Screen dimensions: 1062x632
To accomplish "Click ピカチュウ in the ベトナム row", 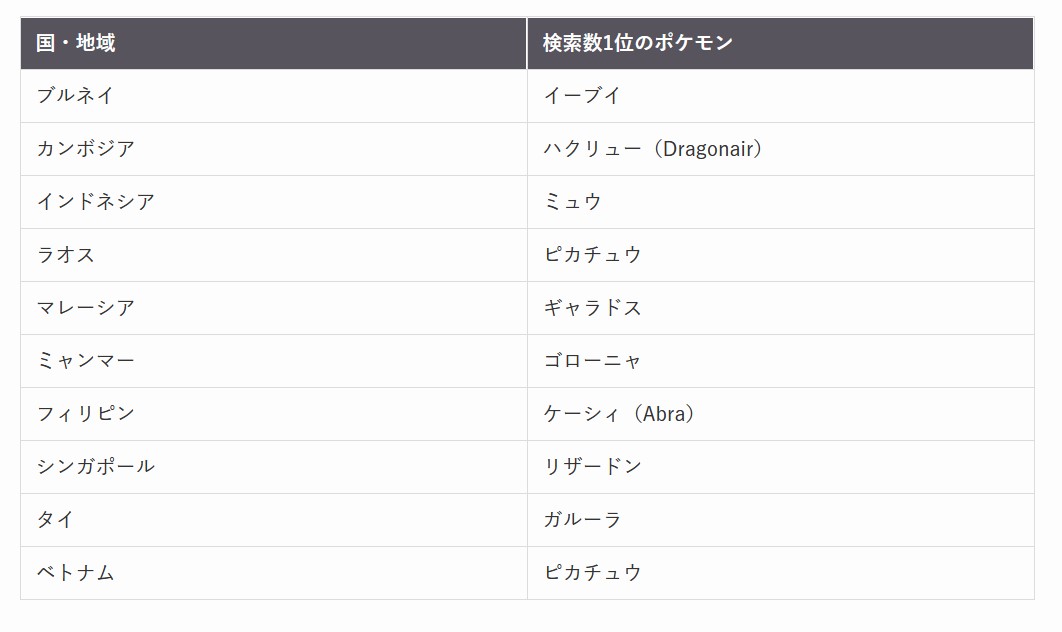I will (593, 573).
